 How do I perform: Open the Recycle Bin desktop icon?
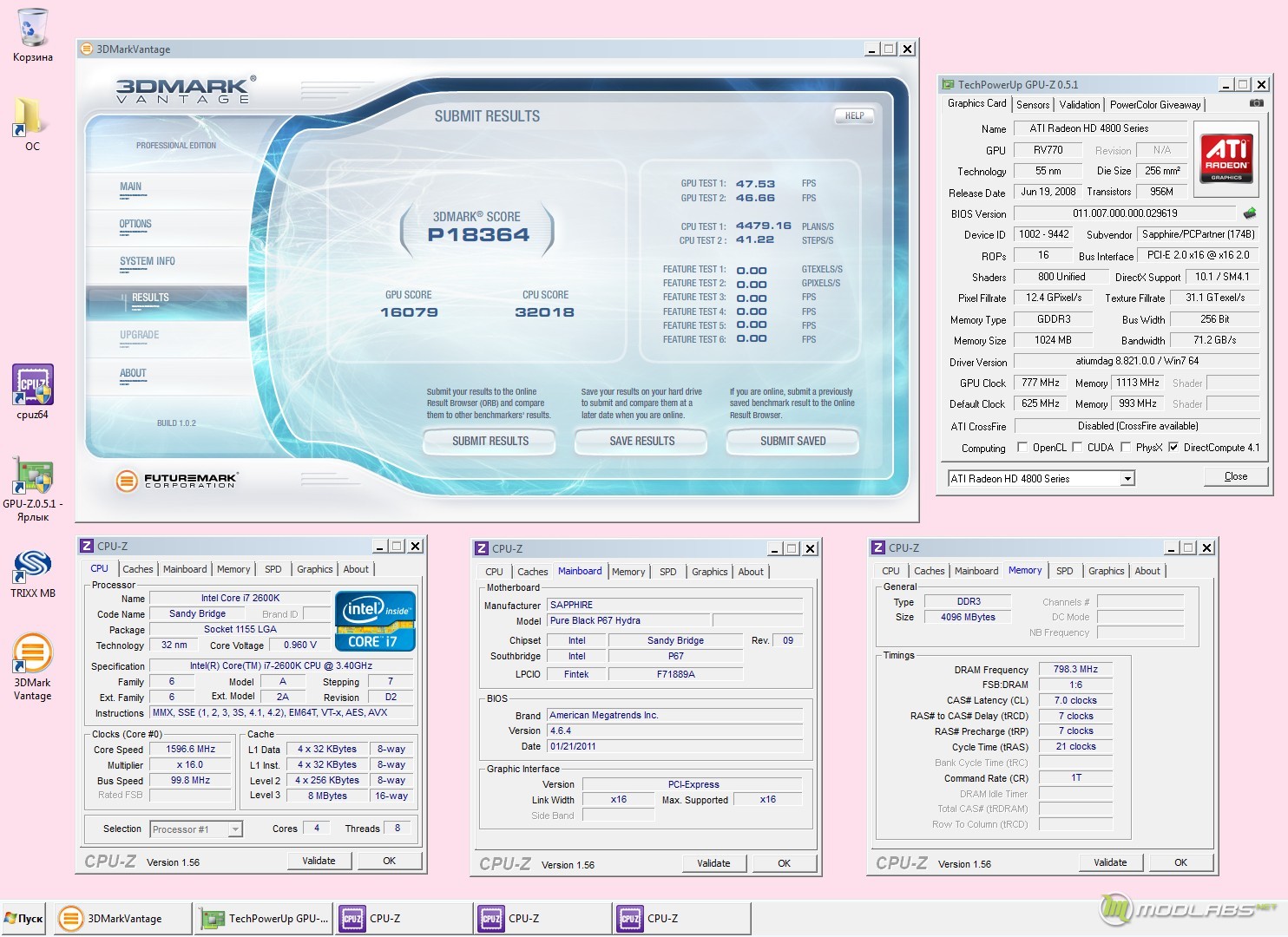[32, 30]
